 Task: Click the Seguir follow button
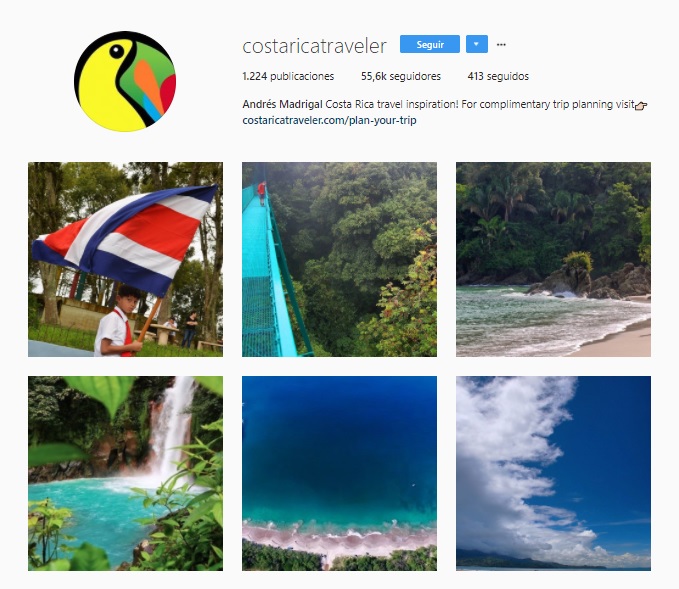coord(430,44)
